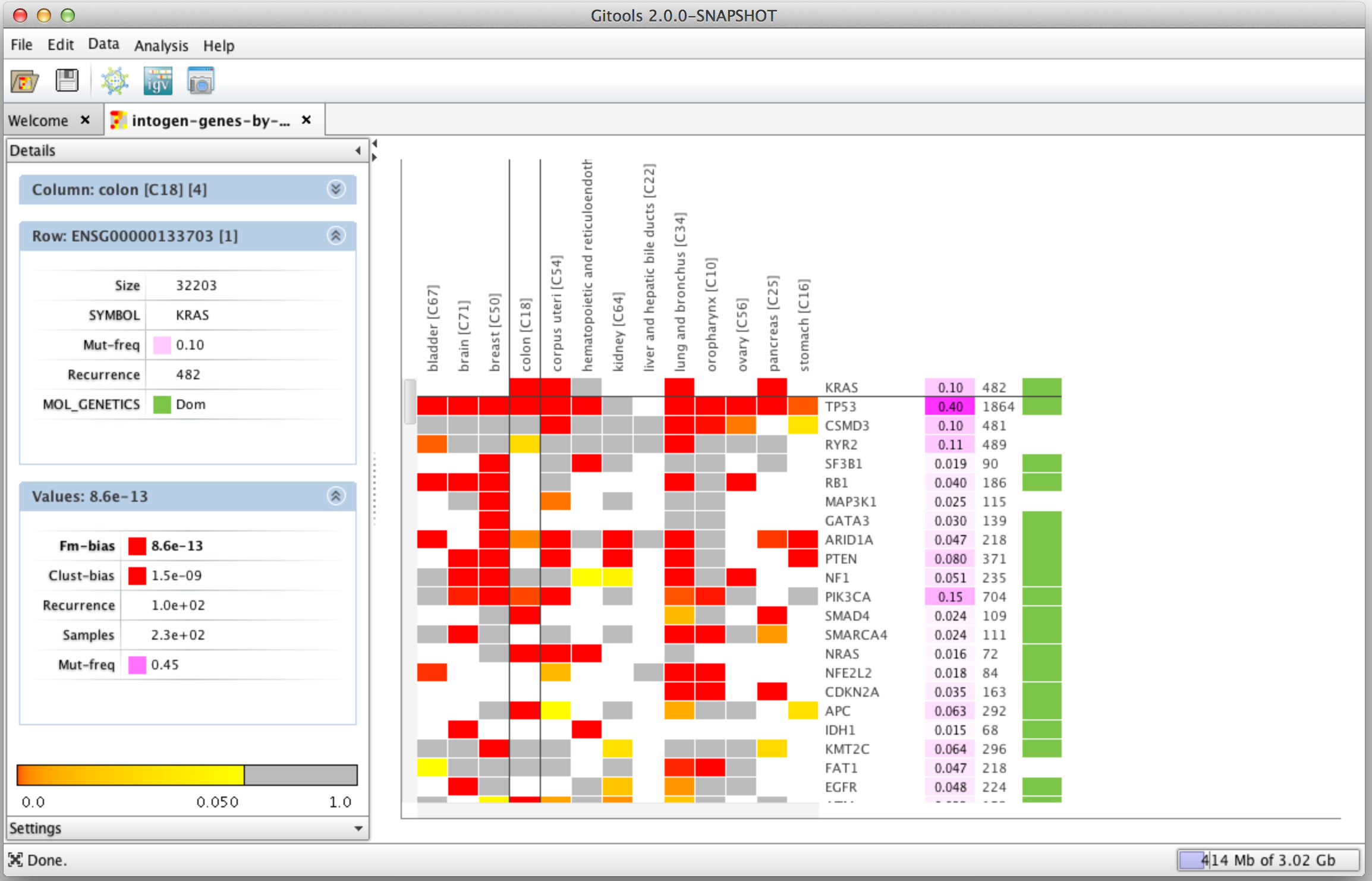
Task: Click the red Fm-bias swatch
Action: coord(137,546)
